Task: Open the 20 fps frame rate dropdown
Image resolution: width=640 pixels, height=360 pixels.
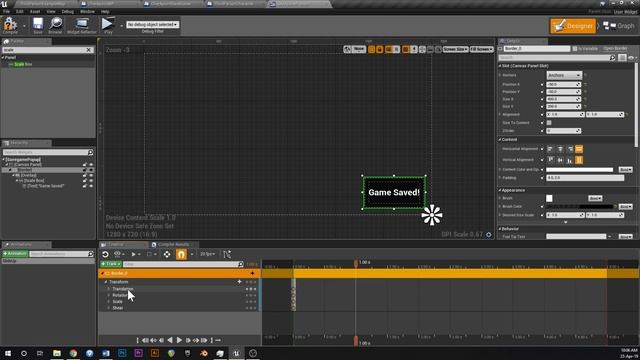Action: [x=207, y=254]
